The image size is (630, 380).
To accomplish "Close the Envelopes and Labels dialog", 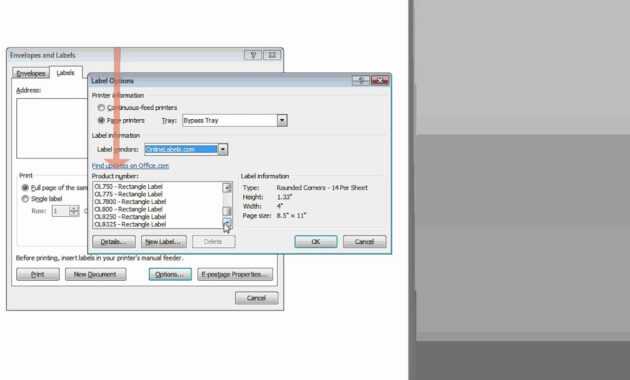I will click(x=272, y=55).
